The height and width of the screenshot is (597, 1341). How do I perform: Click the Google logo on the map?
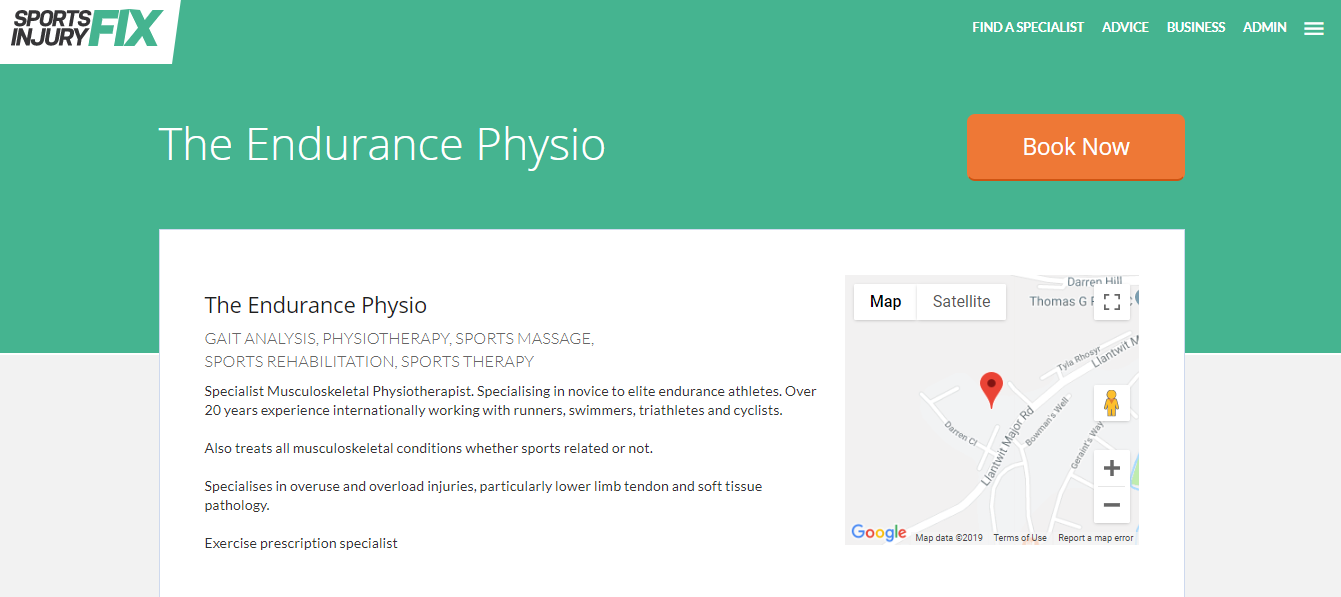[x=878, y=533]
